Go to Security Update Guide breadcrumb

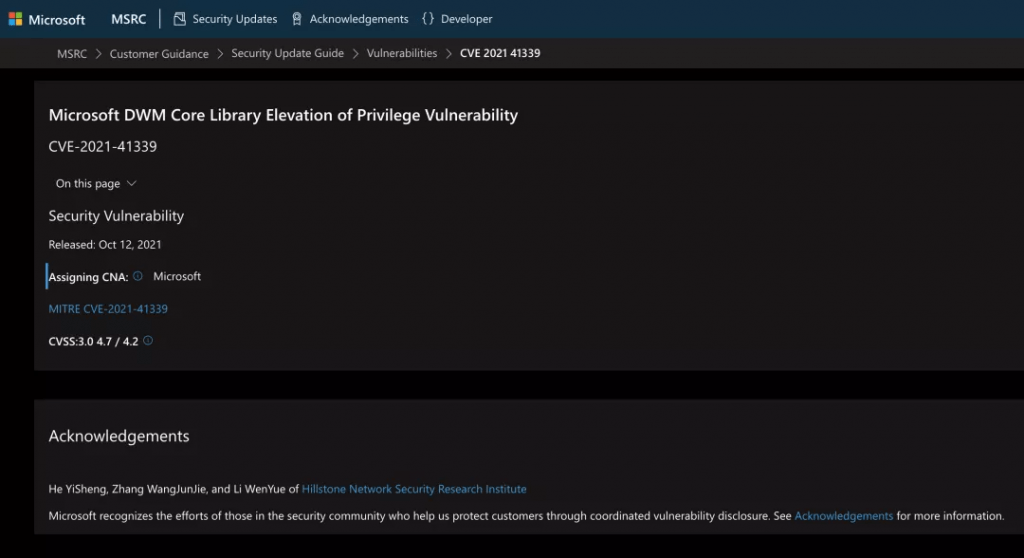(x=287, y=54)
